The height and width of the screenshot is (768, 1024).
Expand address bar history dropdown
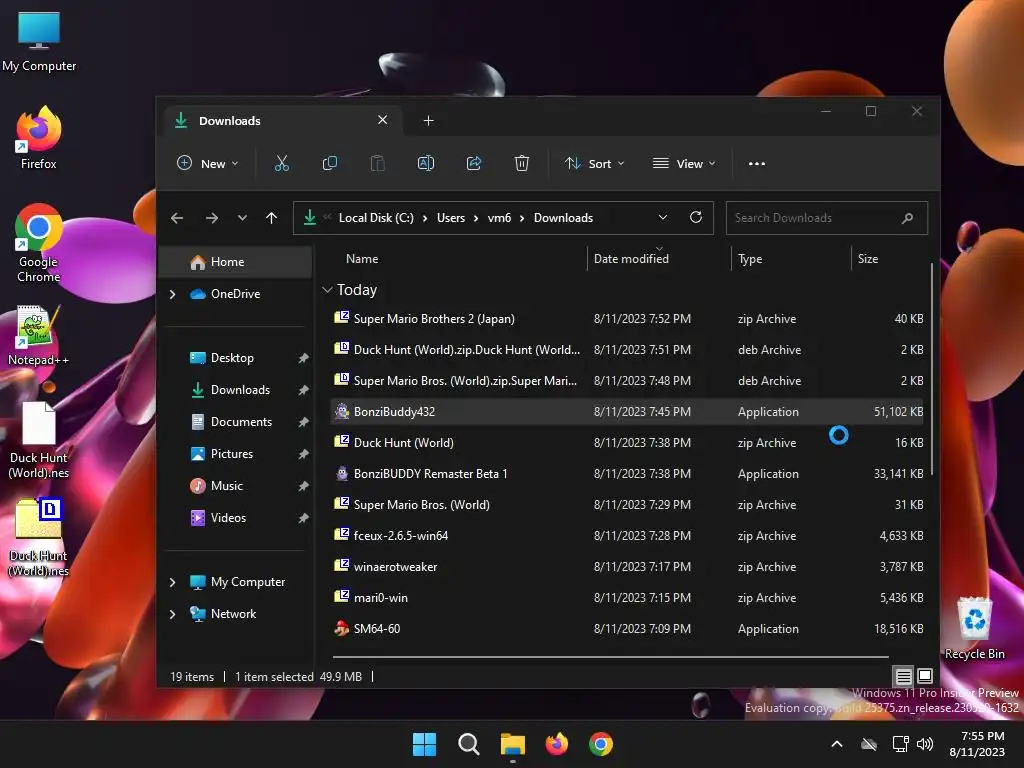pyautogui.click(x=663, y=217)
